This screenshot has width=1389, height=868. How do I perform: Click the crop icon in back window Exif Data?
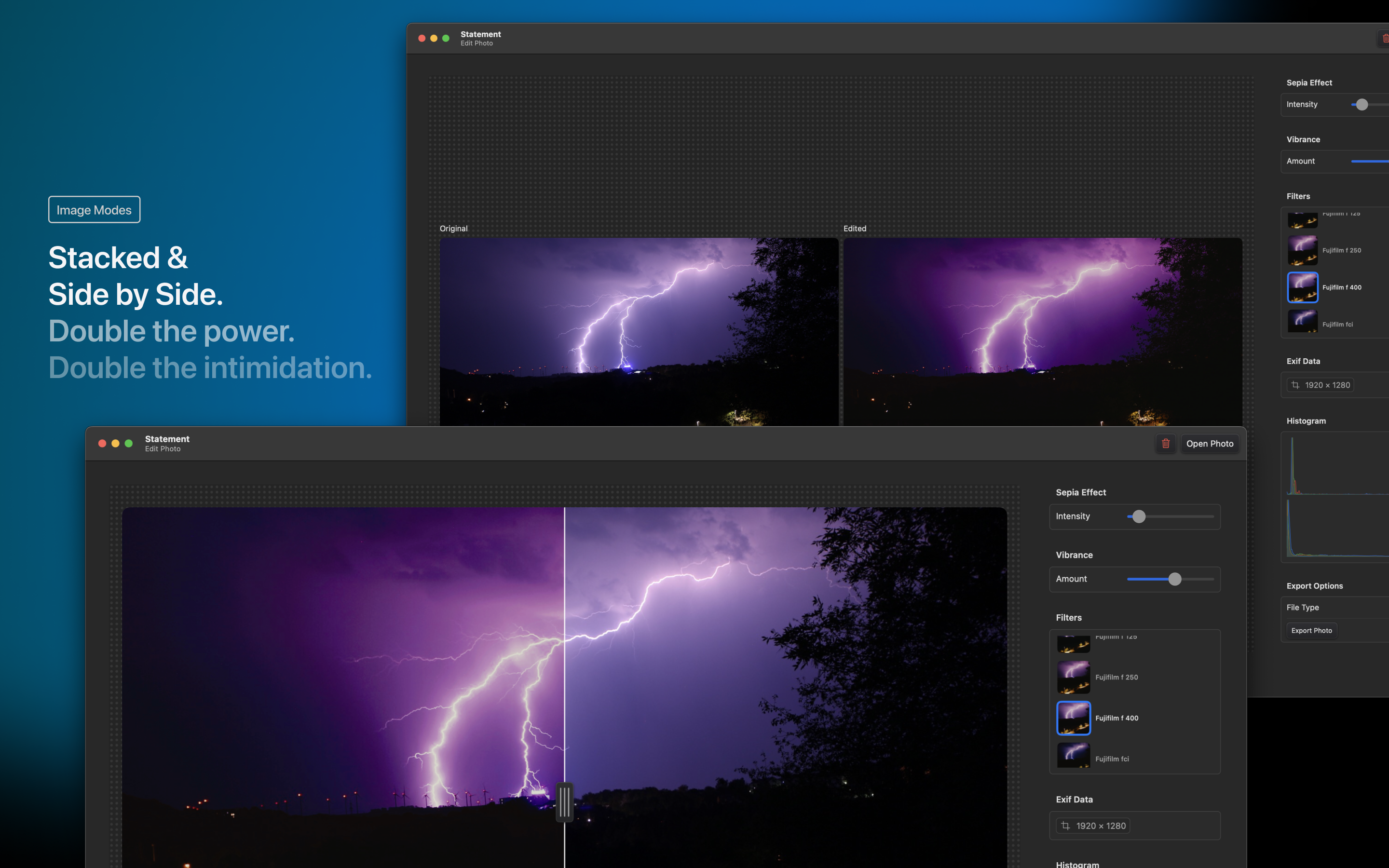pyautogui.click(x=1295, y=385)
